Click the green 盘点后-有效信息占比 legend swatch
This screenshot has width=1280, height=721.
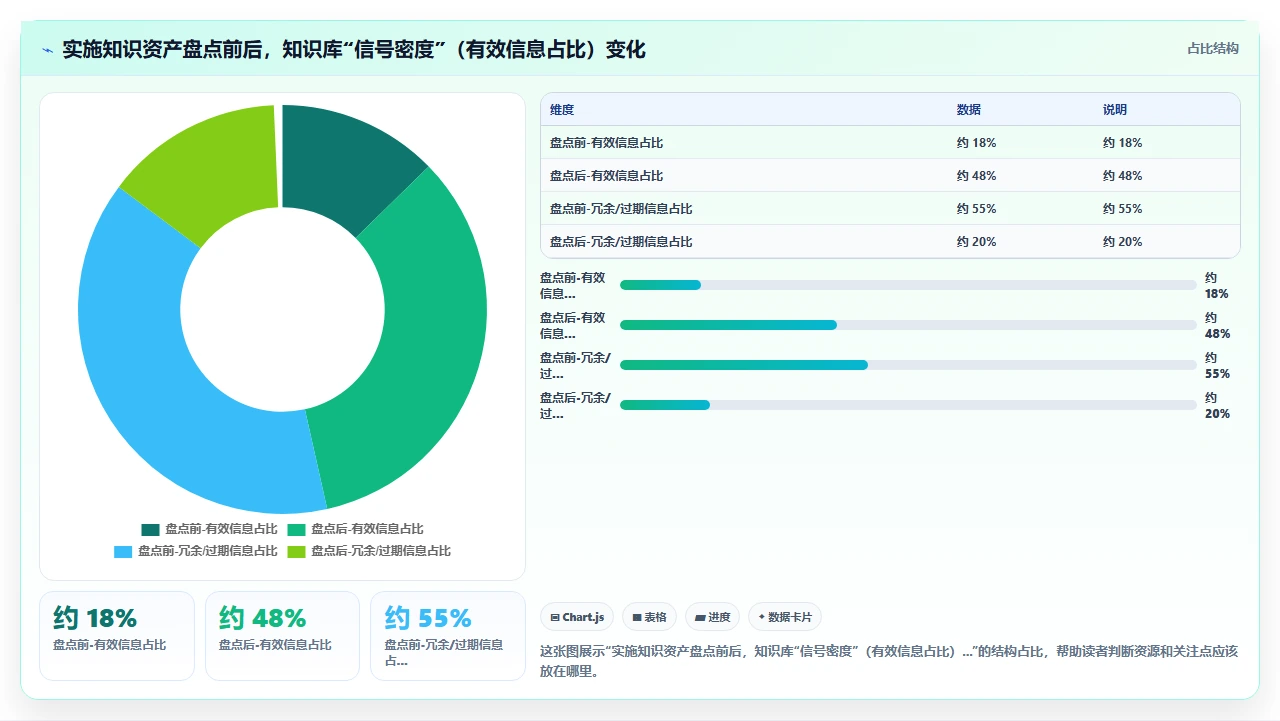(297, 529)
